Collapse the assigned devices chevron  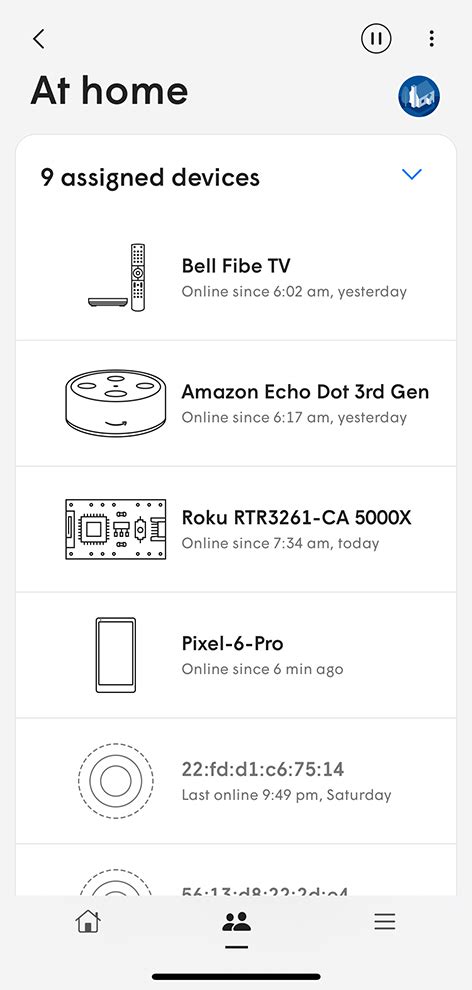(x=412, y=174)
